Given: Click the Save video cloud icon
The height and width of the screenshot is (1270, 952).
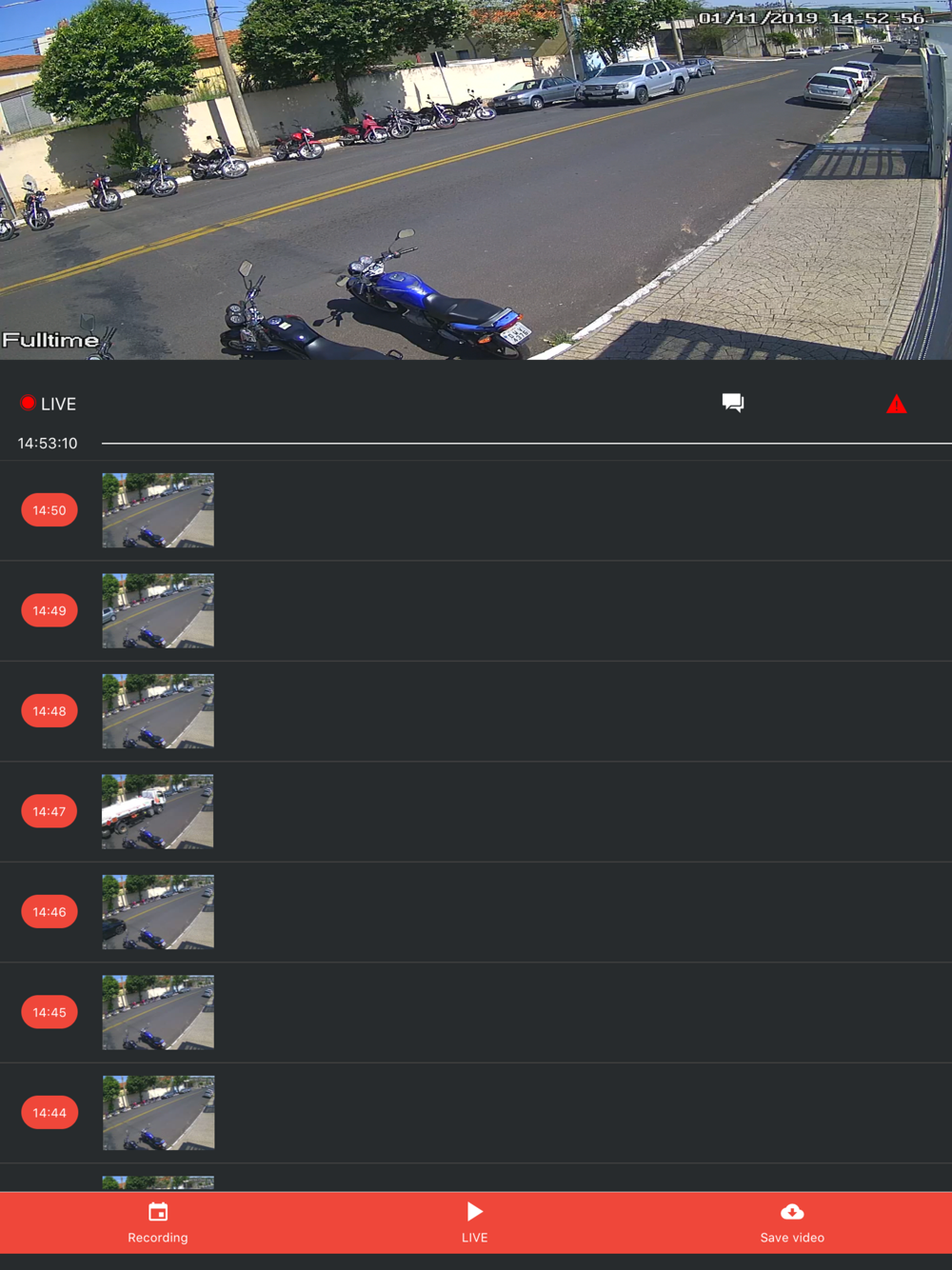Looking at the screenshot, I should [x=792, y=1212].
